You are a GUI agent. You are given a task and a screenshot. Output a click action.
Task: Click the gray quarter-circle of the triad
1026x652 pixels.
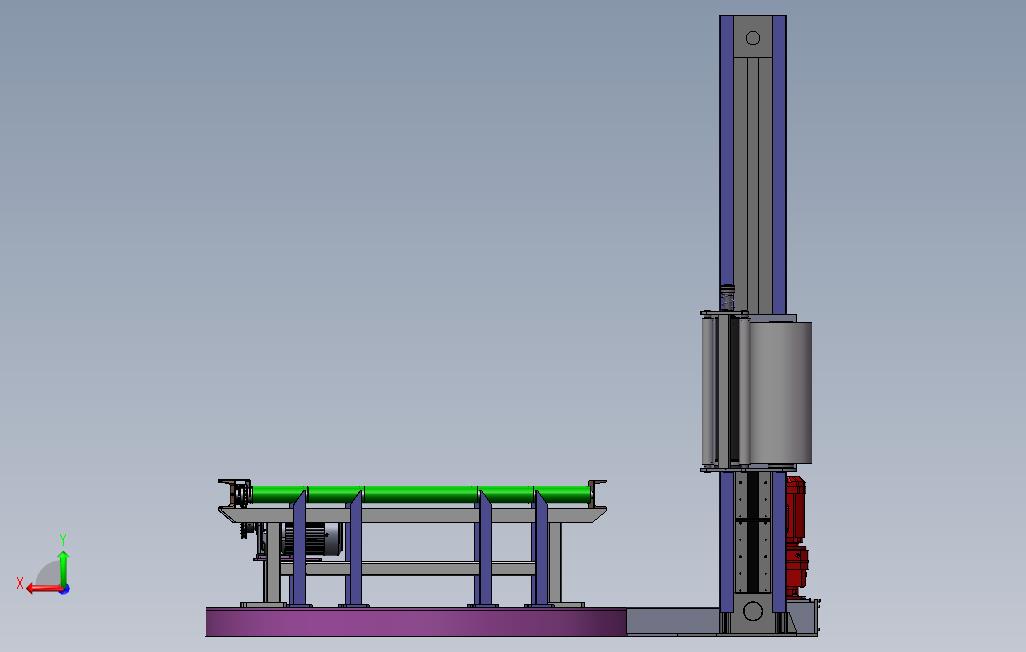click(x=46, y=572)
